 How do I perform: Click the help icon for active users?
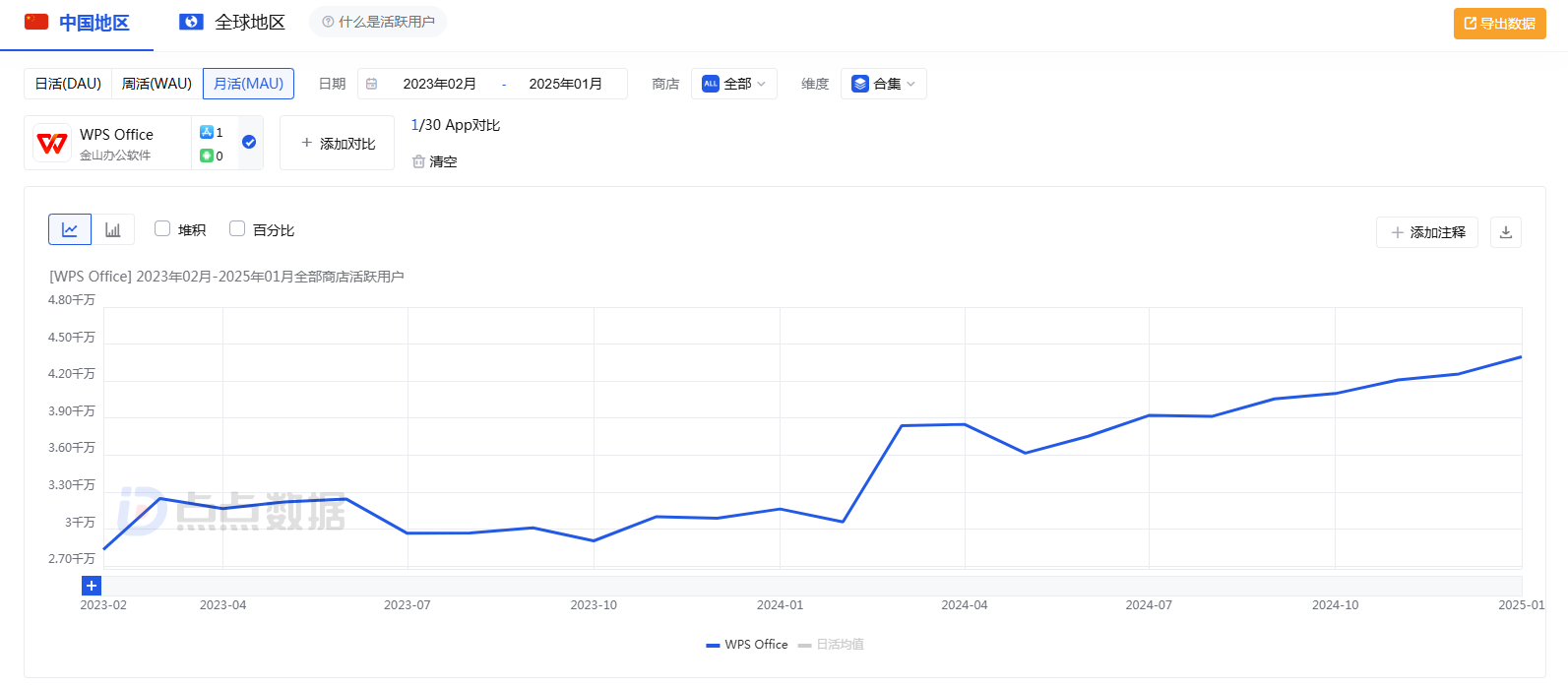pos(328,22)
